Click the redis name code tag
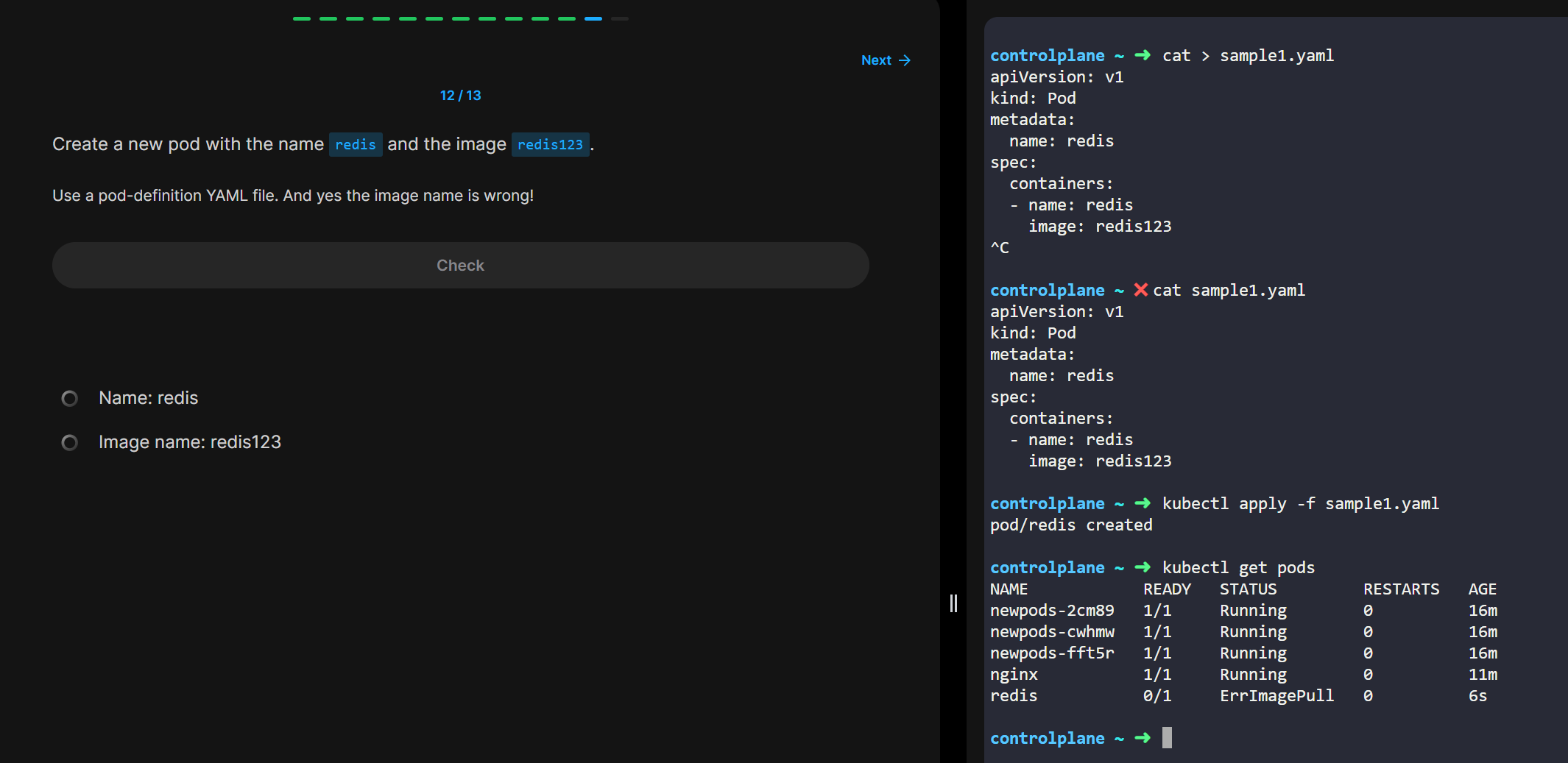Image resolution: width=1568 pixels, height=763 pixels. (x=356, y=144)
